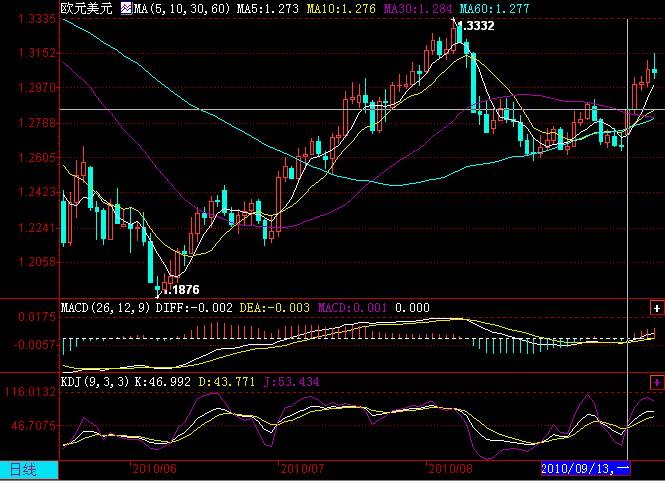
Task: Click the 1.2970 price axis label
Action: click(37, 88)
